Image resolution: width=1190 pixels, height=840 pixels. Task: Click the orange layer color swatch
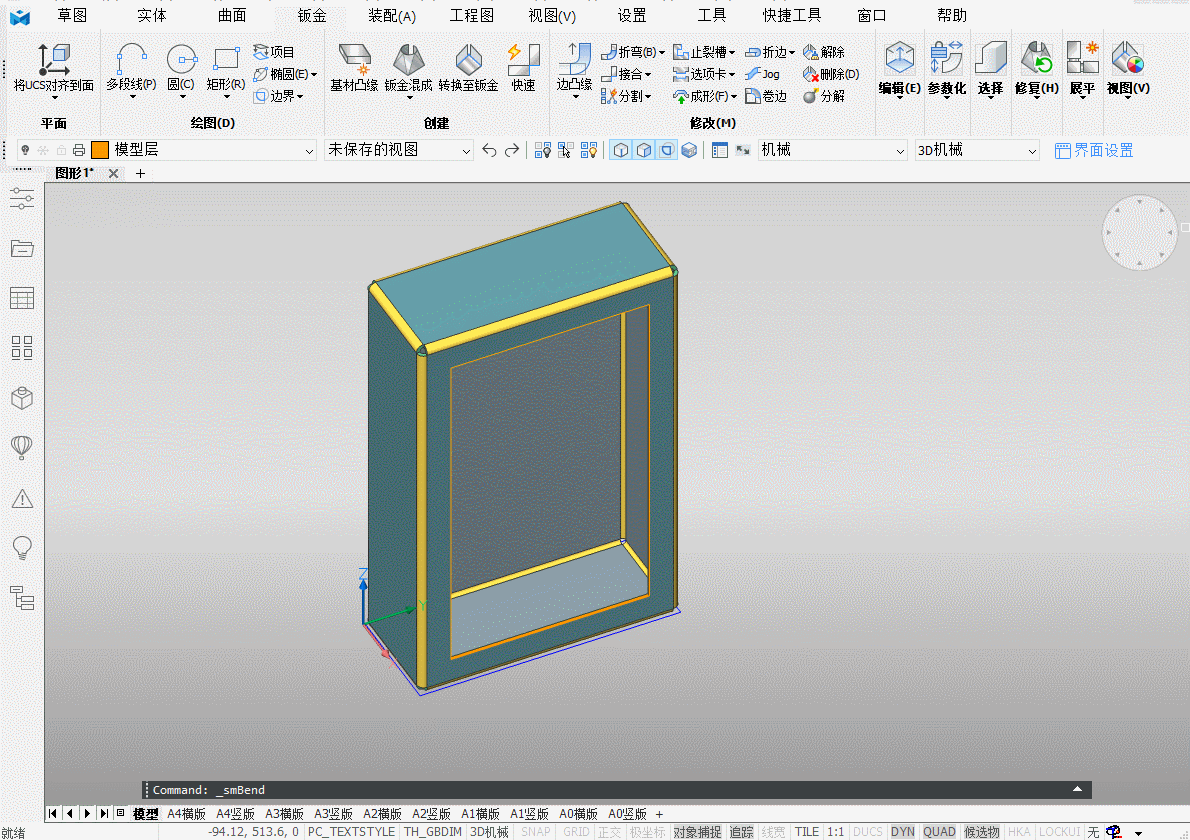coord(99,150)
